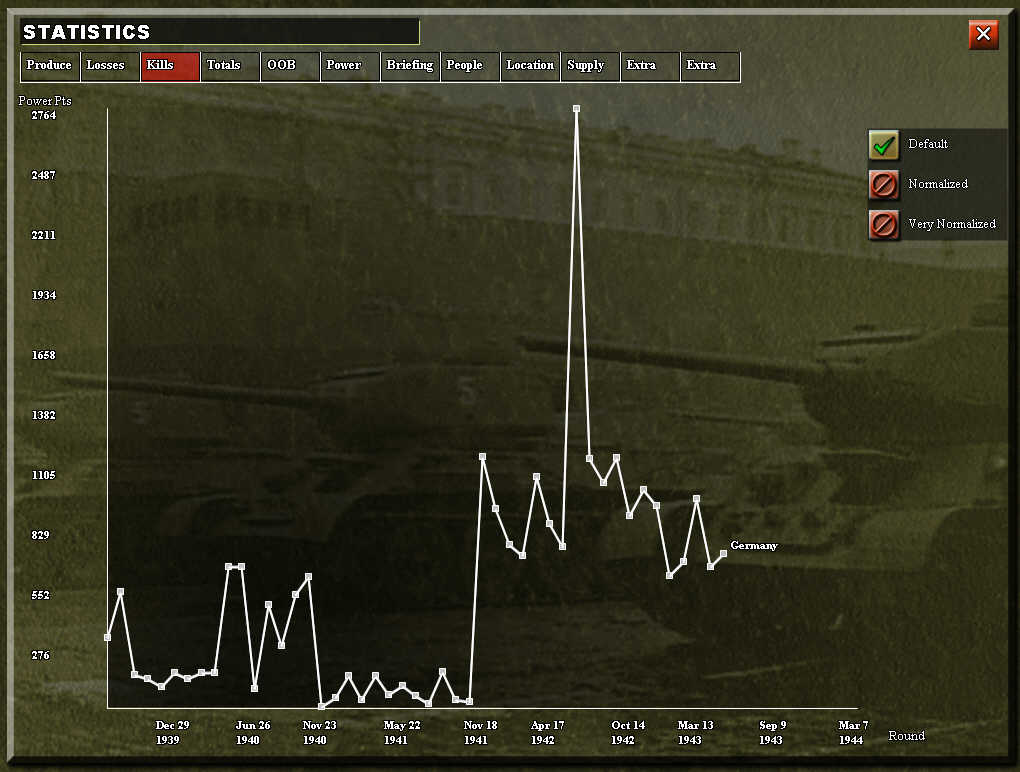The width and height of the screenshot is (1020, 772).
Task: Click the 'Jun 26 1940' date label
Action: (x=252, y=732)
